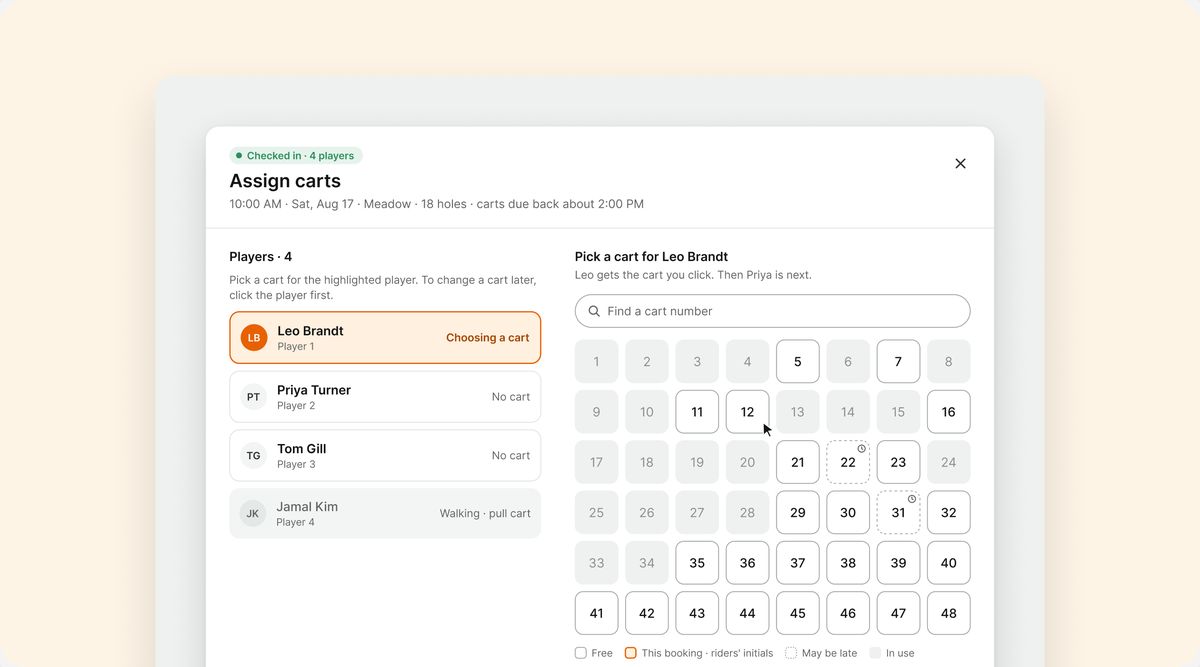This screenshot has height=667, width=1200.
Task: Pick cart 38
Action: pos(848,563)
